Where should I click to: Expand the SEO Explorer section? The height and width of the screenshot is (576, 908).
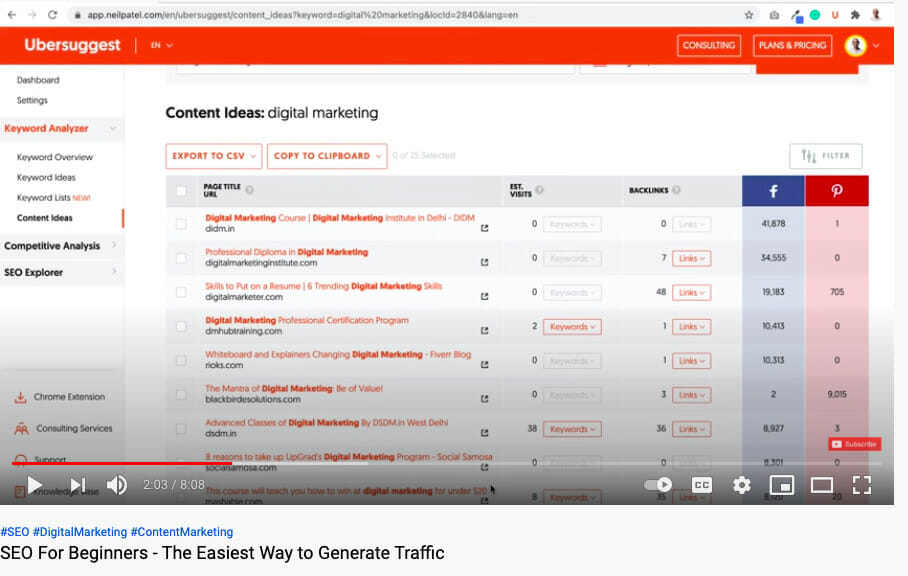61,272
